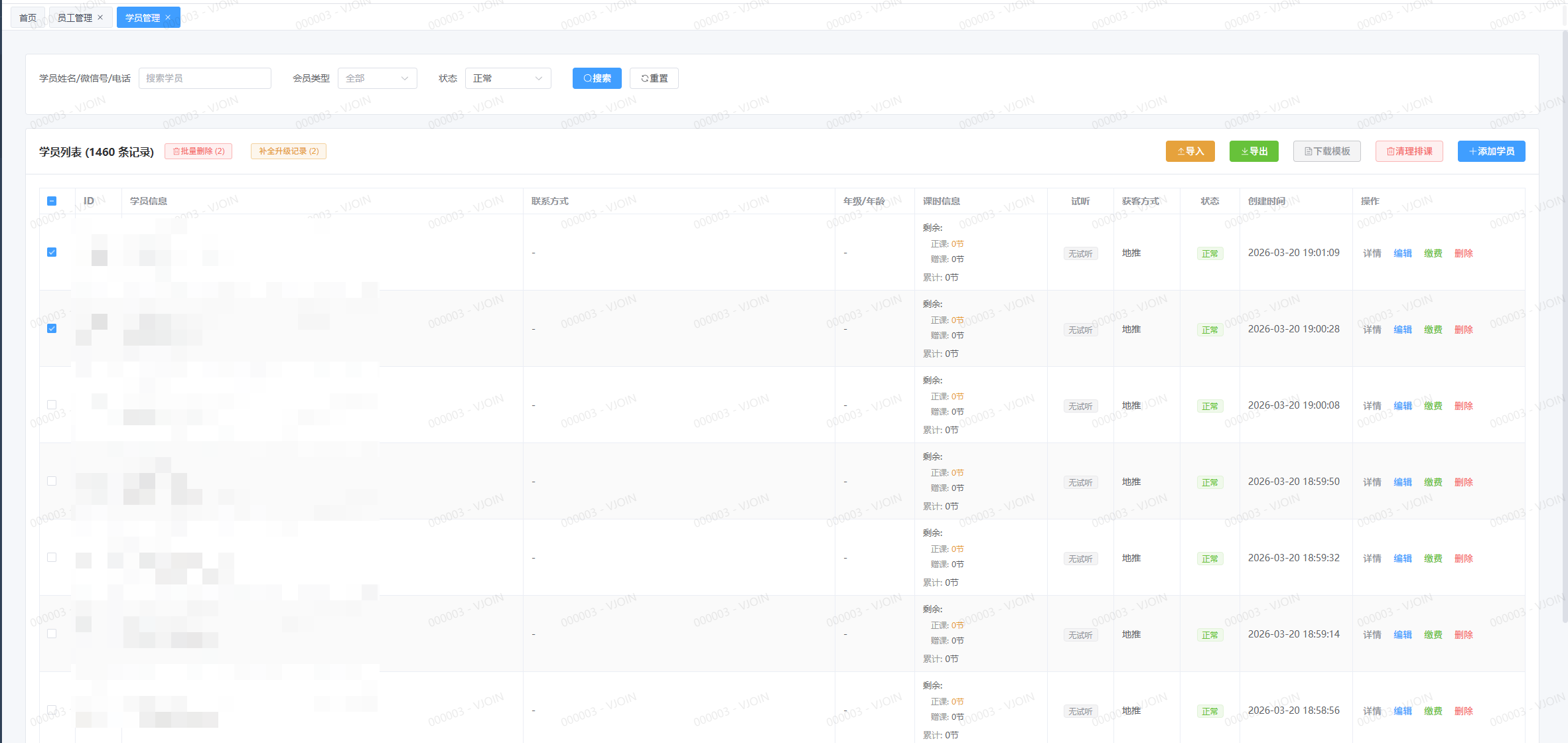Click 删除 in the 19:00:28 row
The image size is (1568, 743).
click(x=1463, y=330)
